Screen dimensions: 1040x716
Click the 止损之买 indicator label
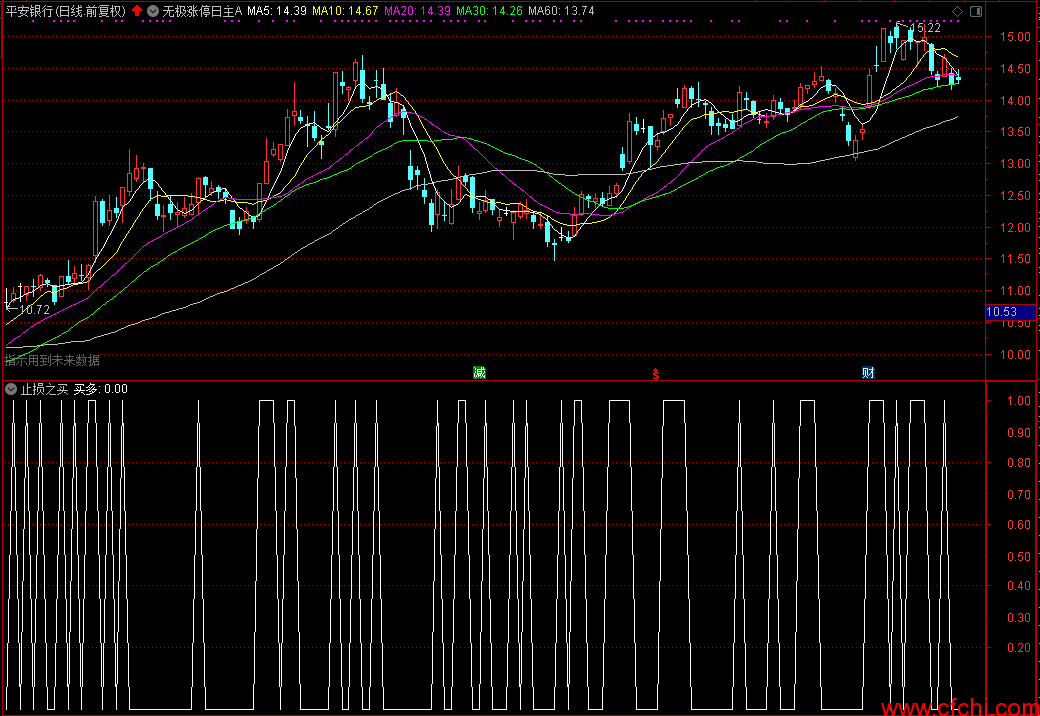point(44,389)
